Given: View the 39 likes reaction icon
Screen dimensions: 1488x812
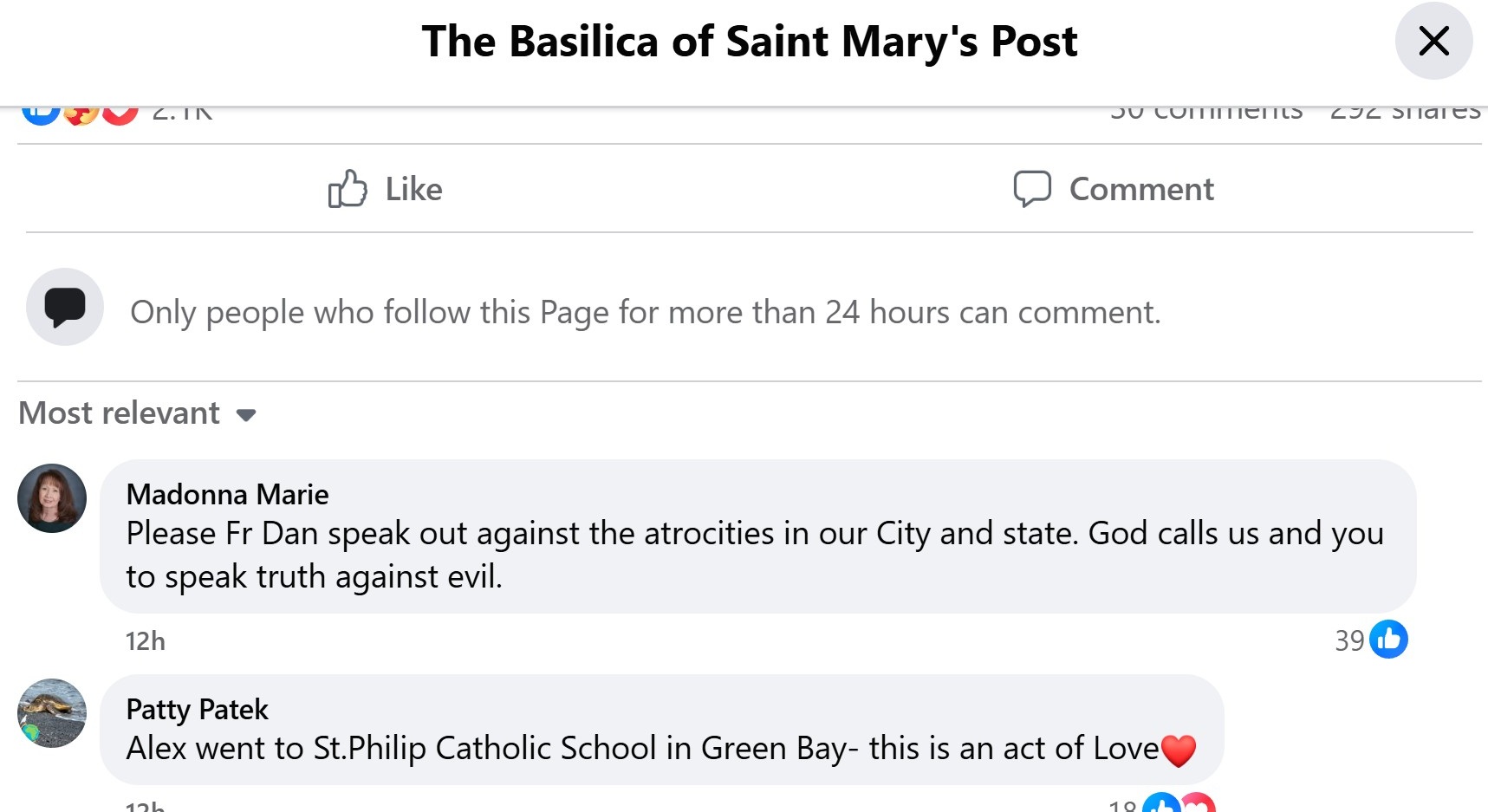Looking at the screenshot, I should tap(1388, 640).
